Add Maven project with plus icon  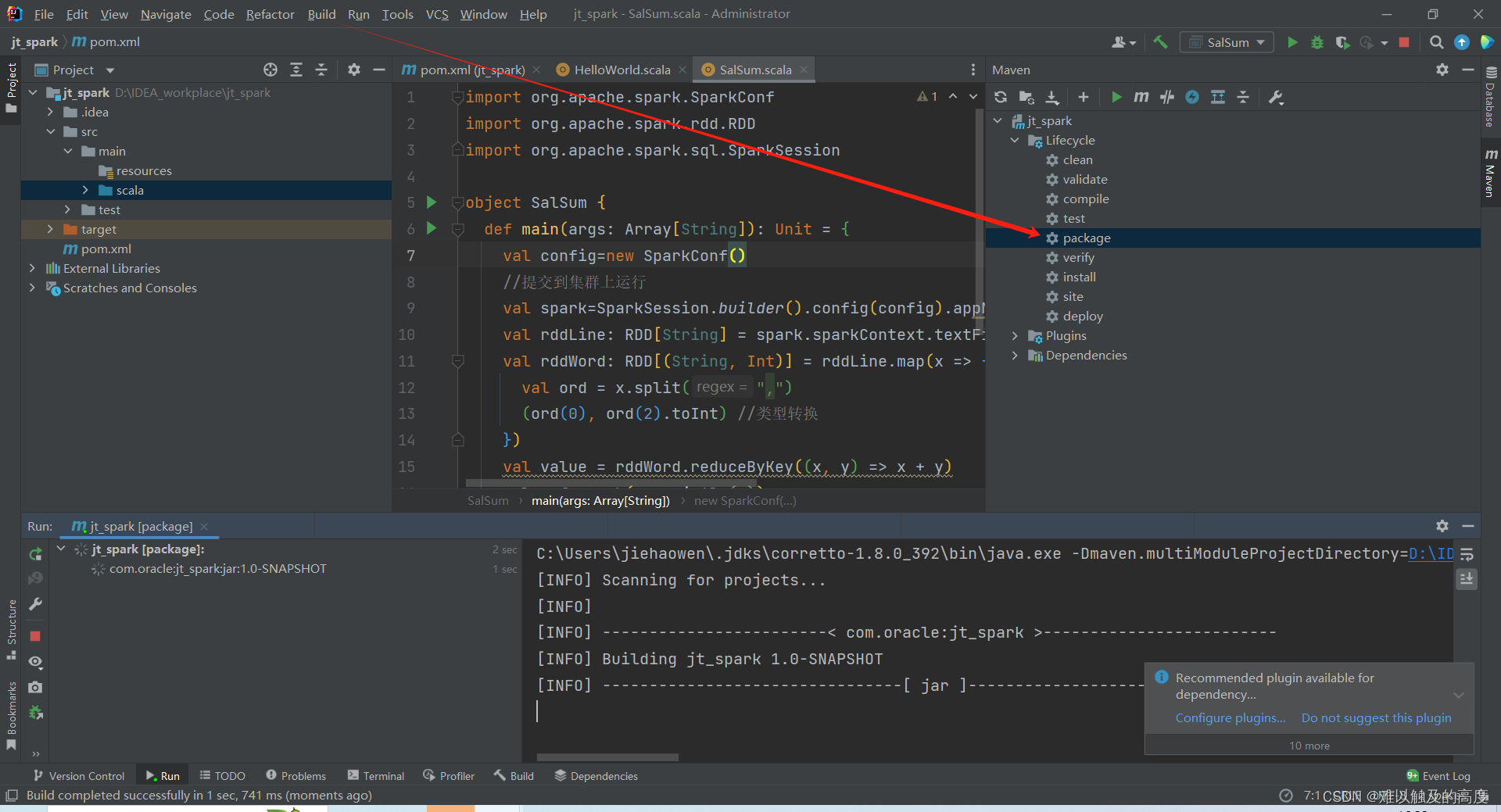(1083, 97)
